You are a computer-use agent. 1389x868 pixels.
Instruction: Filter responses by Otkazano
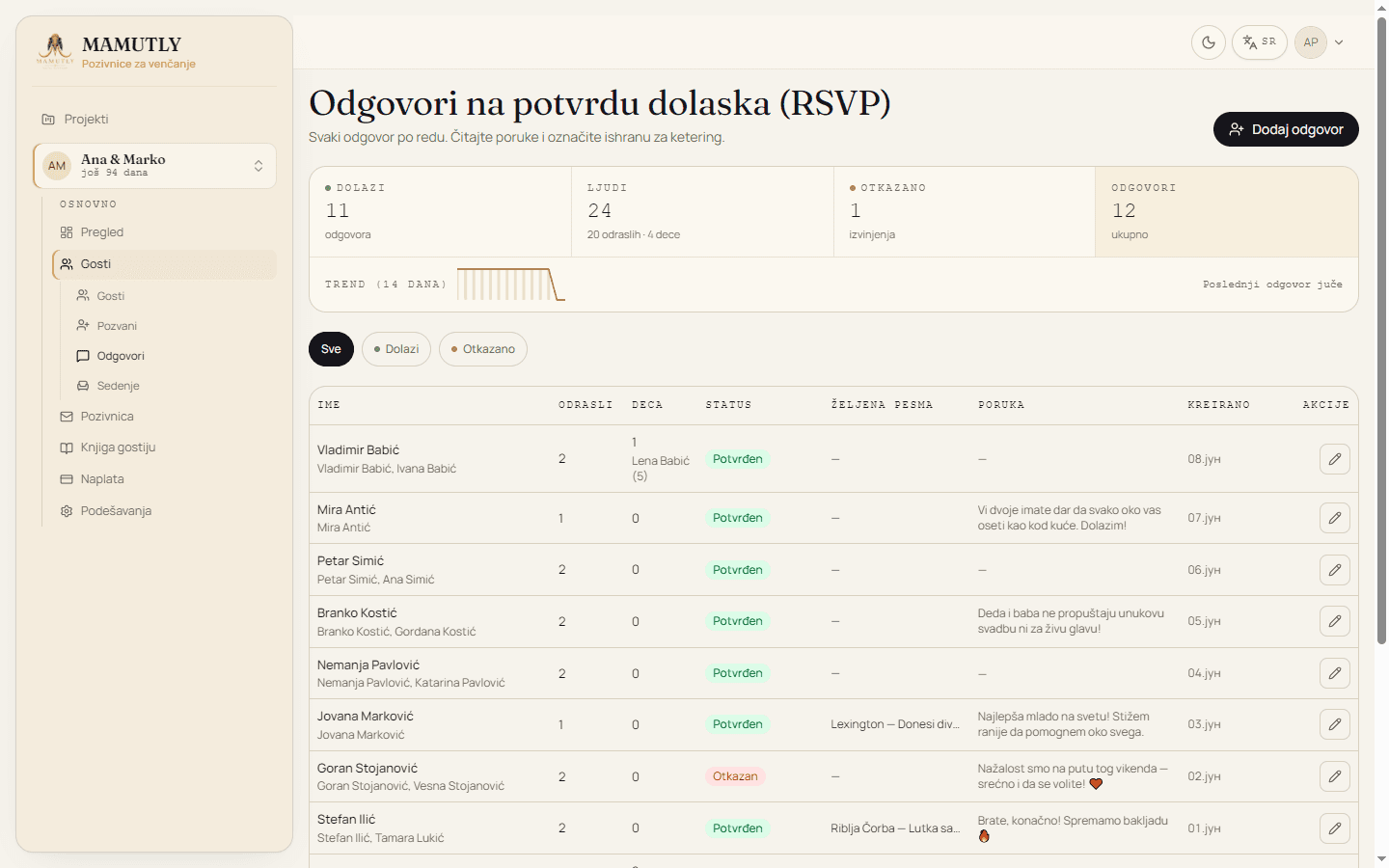click(x=483, y=349)
